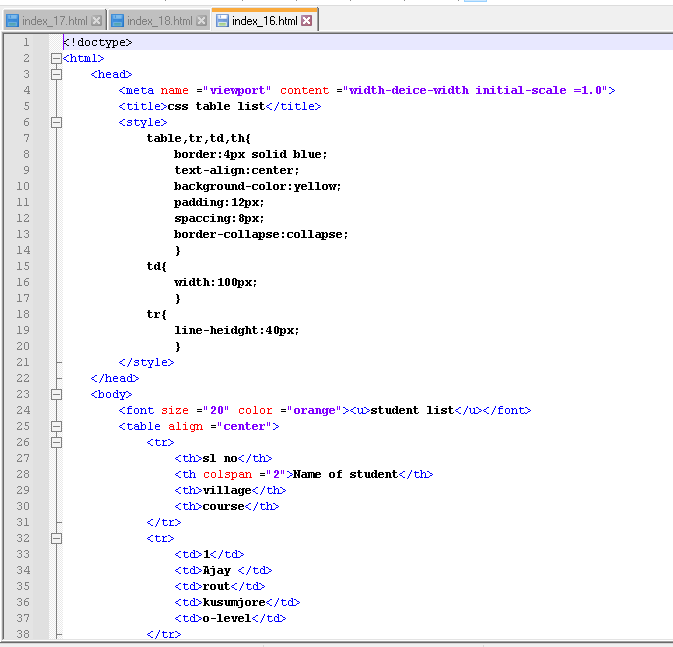Collapse the html tag fold on line 2

(56, 58)
